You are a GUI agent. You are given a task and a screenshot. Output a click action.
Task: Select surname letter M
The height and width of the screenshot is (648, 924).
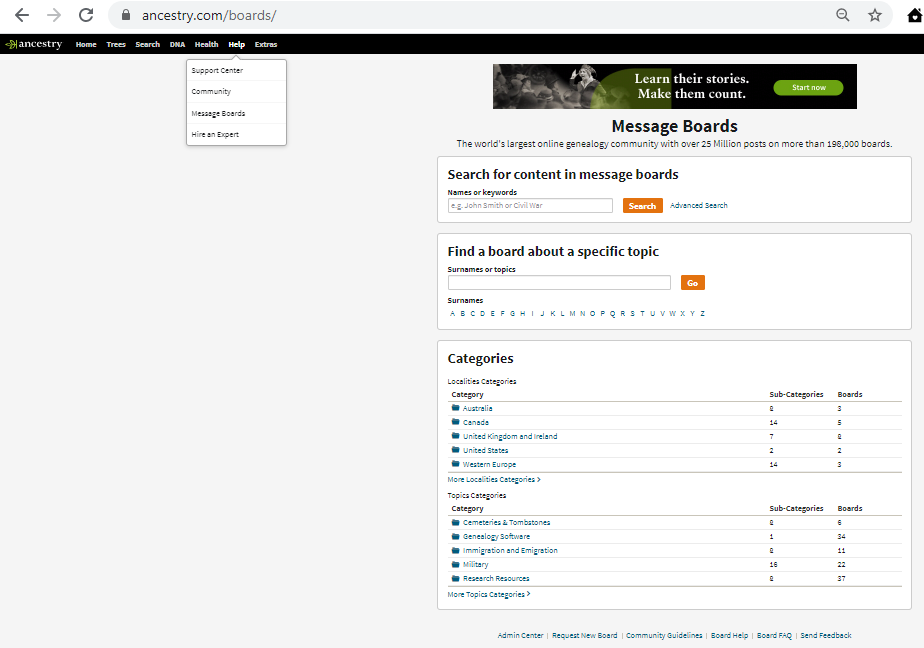(572, 313)
